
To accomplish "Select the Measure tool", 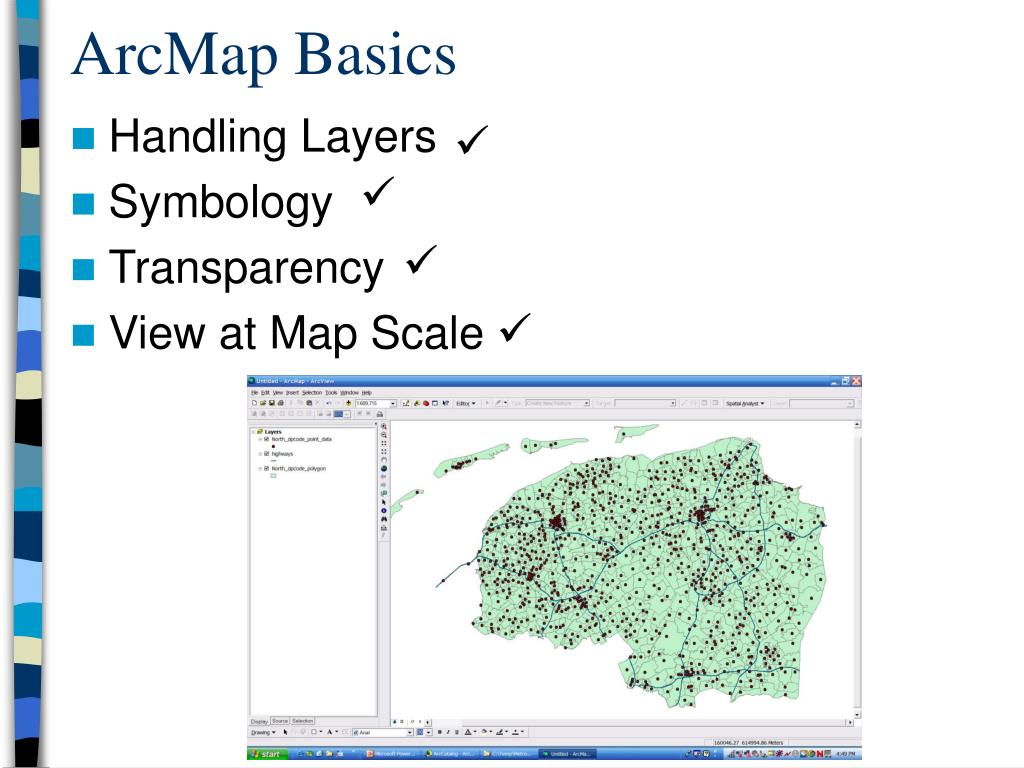I will pos(384,528).
